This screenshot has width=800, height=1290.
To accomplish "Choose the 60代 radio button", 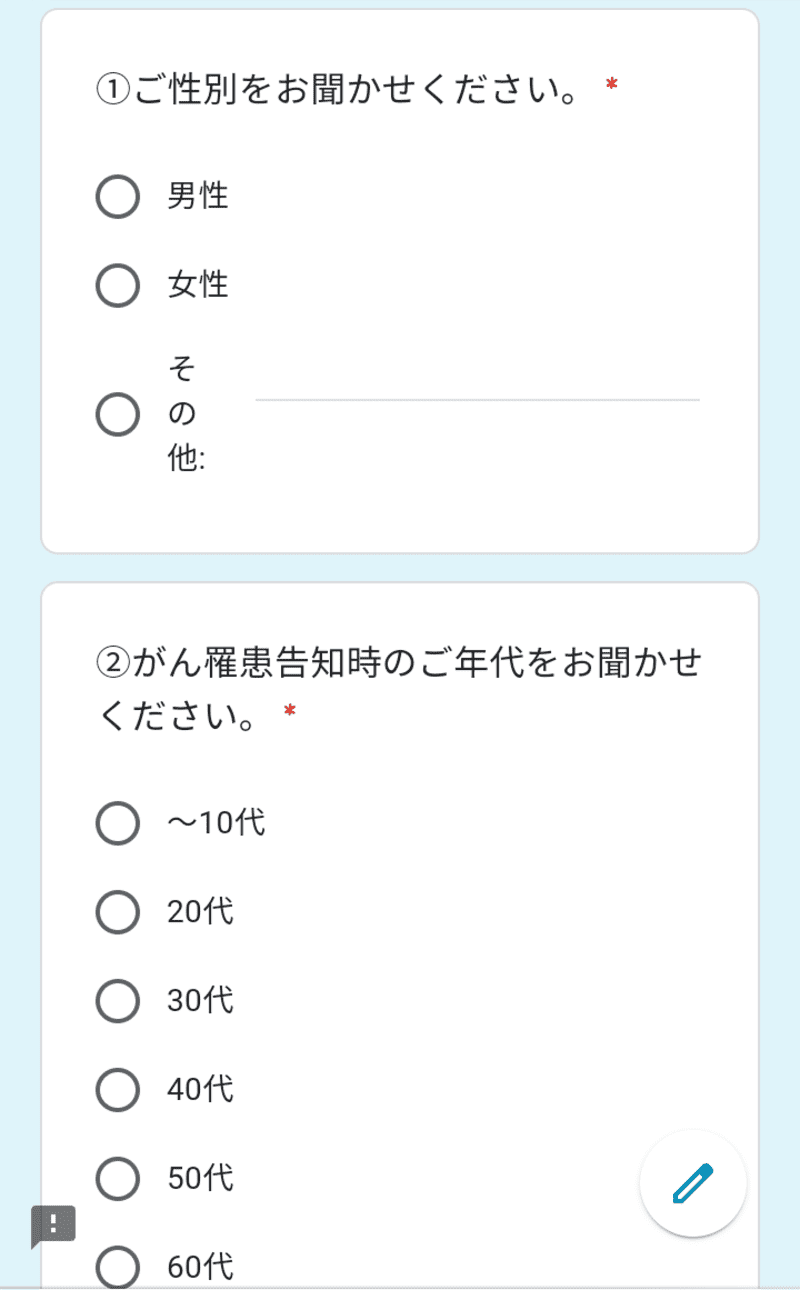I will [117, 1268].
